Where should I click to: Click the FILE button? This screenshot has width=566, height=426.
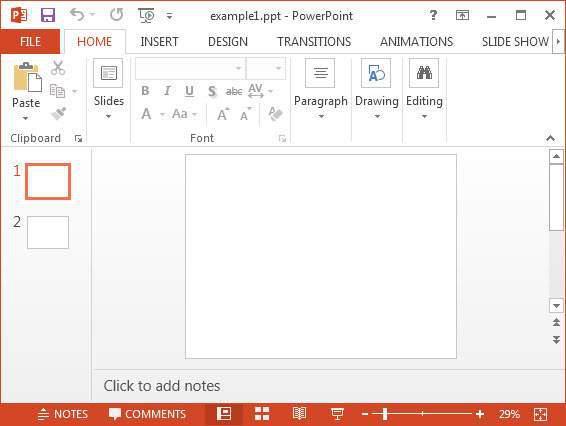30,42
